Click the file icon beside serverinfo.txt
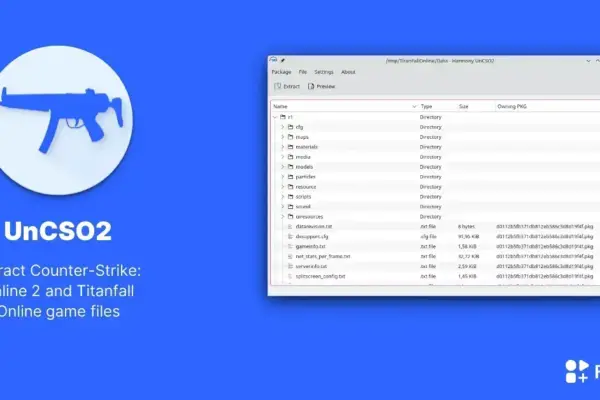Screen dimensions: 600x400 (290, 266)
